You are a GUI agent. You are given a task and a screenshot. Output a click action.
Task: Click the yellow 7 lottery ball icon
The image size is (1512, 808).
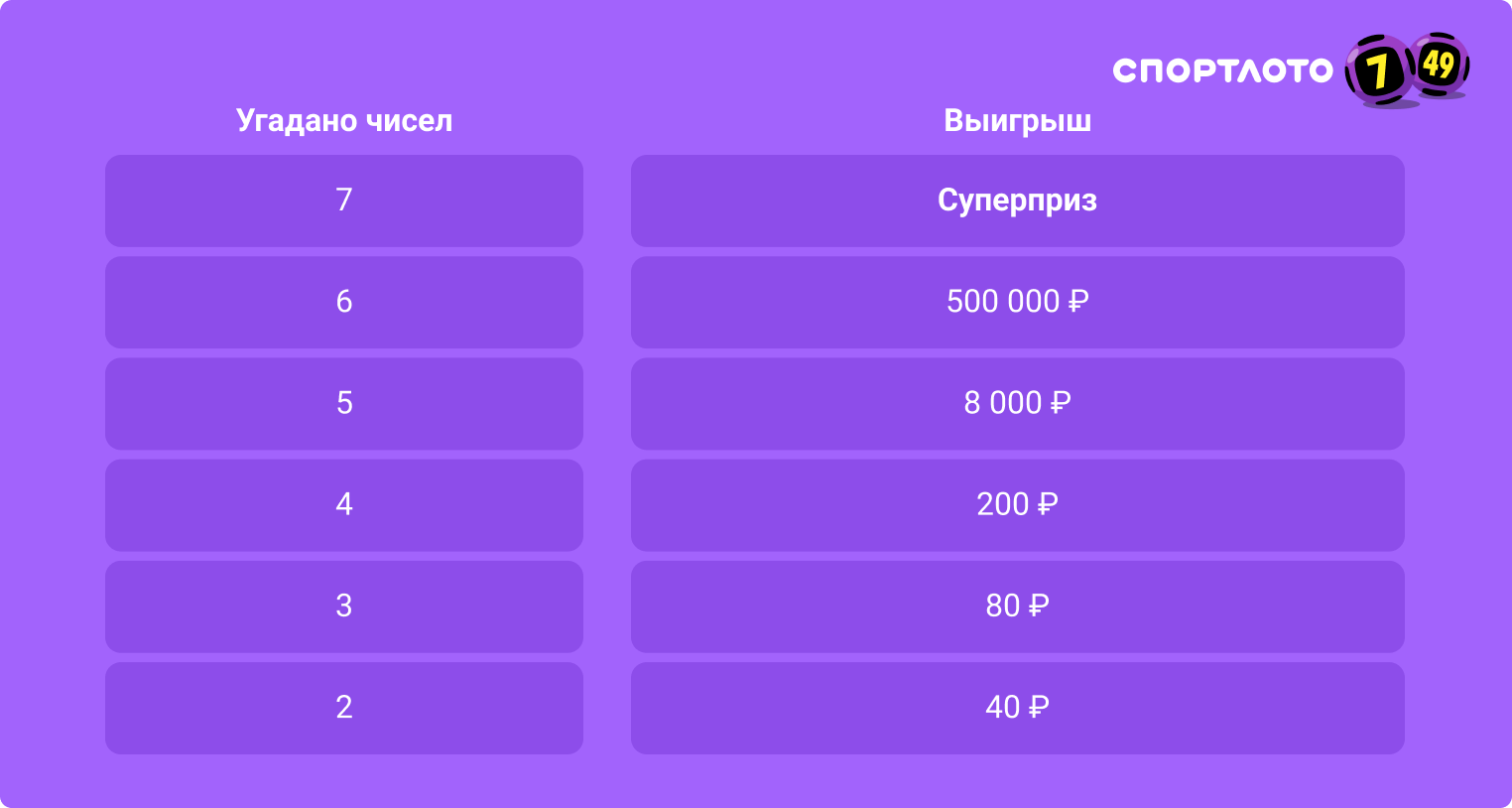(x=1378, y=71)
